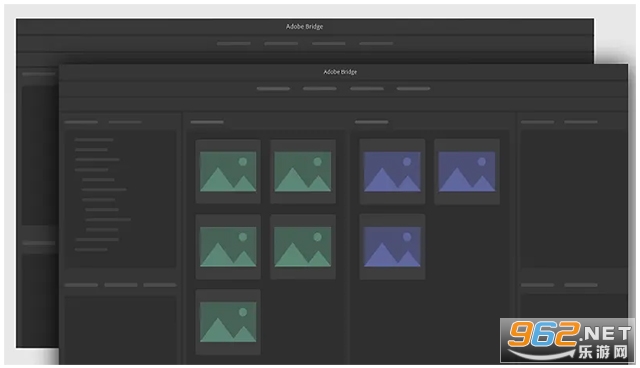This screenshot has height=368, width=640.
Task: Select the first green thumbnail in the middle row
Action: [x=228, y=247]
